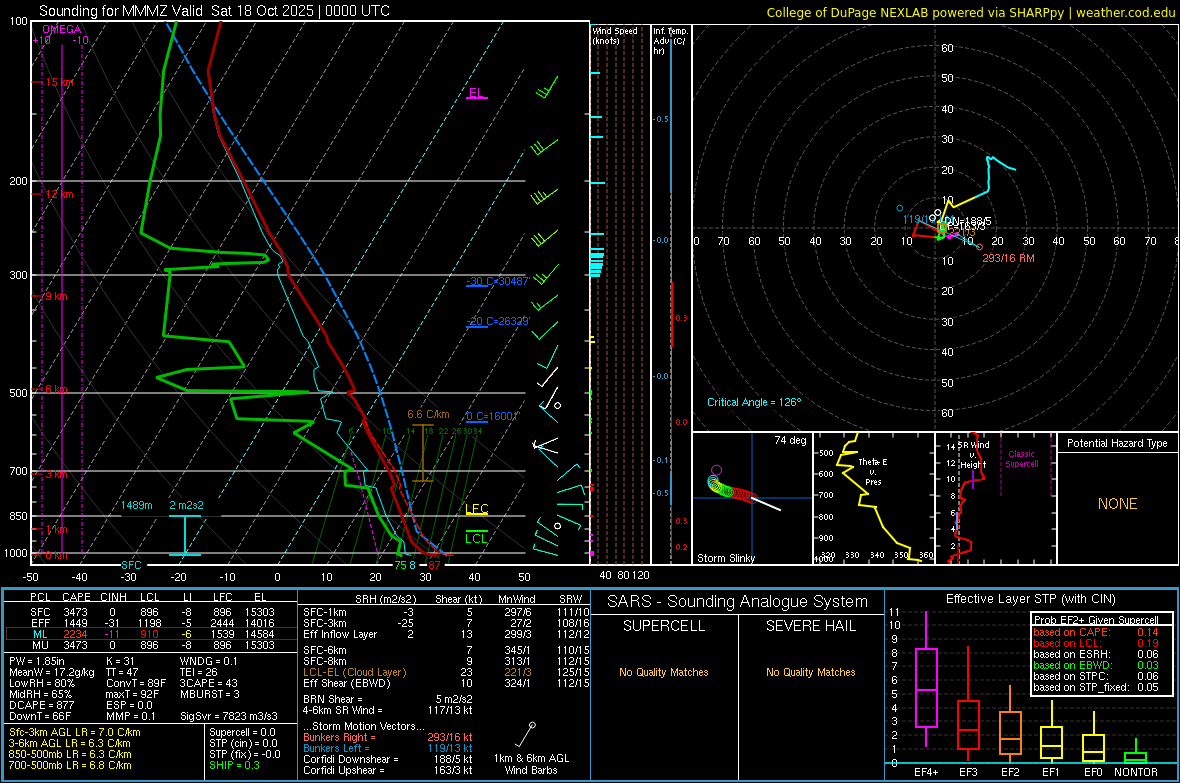Screen dimensions: 1180x783
Task: Click No Quality Matches under SEVERE HAIL
Action: click(x=810, y=672)
